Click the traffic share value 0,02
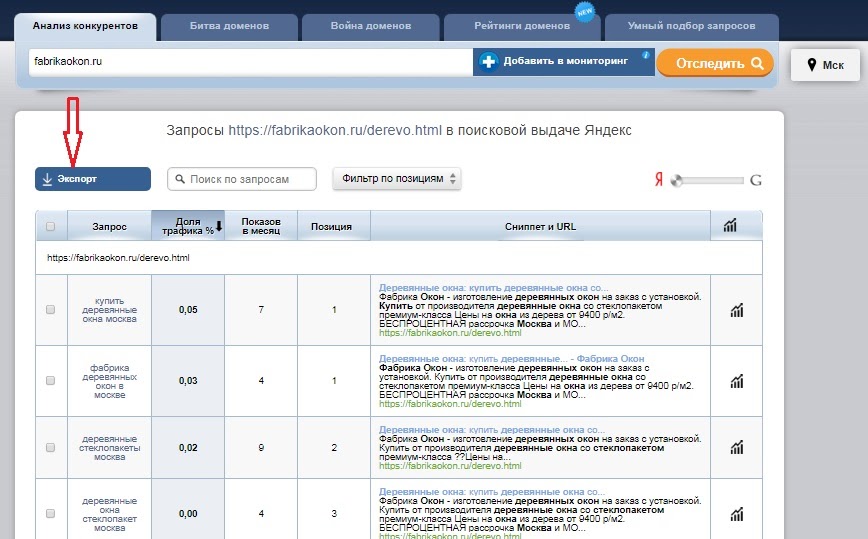 click(188, 448)
